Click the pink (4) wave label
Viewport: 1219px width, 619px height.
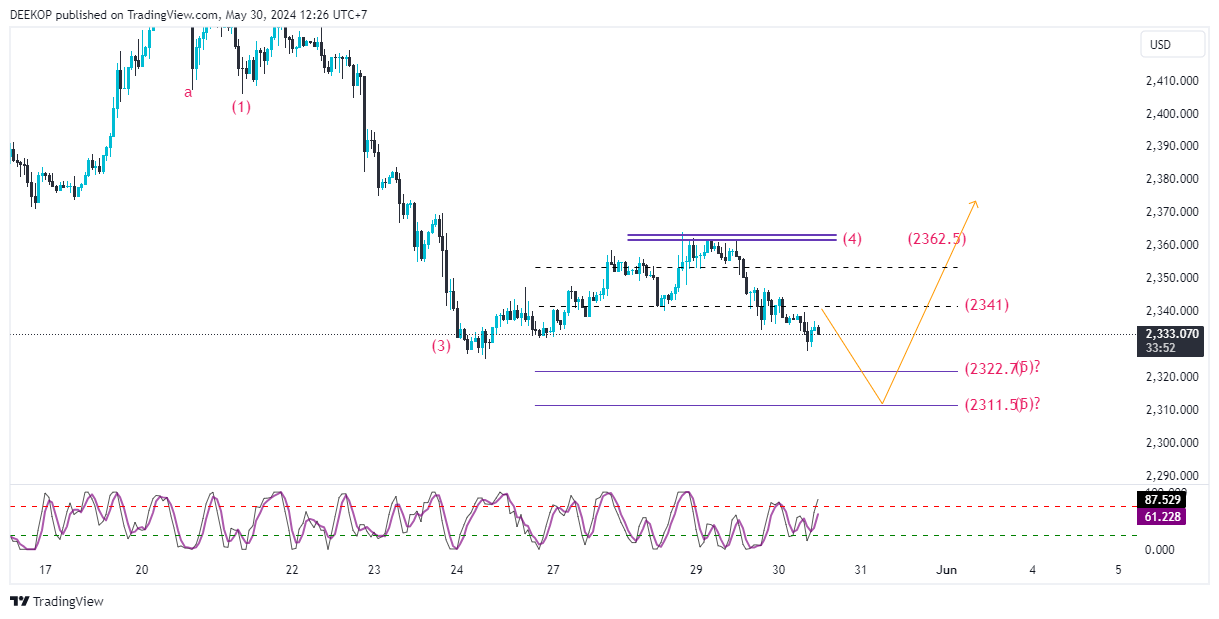point(851,239)
